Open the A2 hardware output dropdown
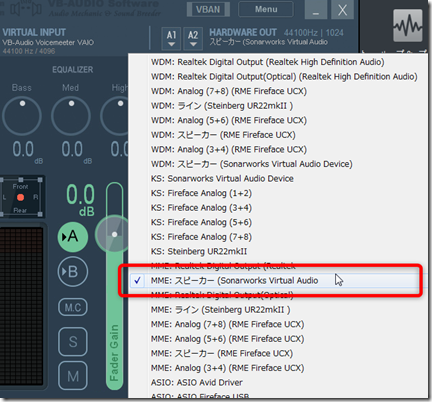This screenshot has height=402, width=432. [193, 39]
